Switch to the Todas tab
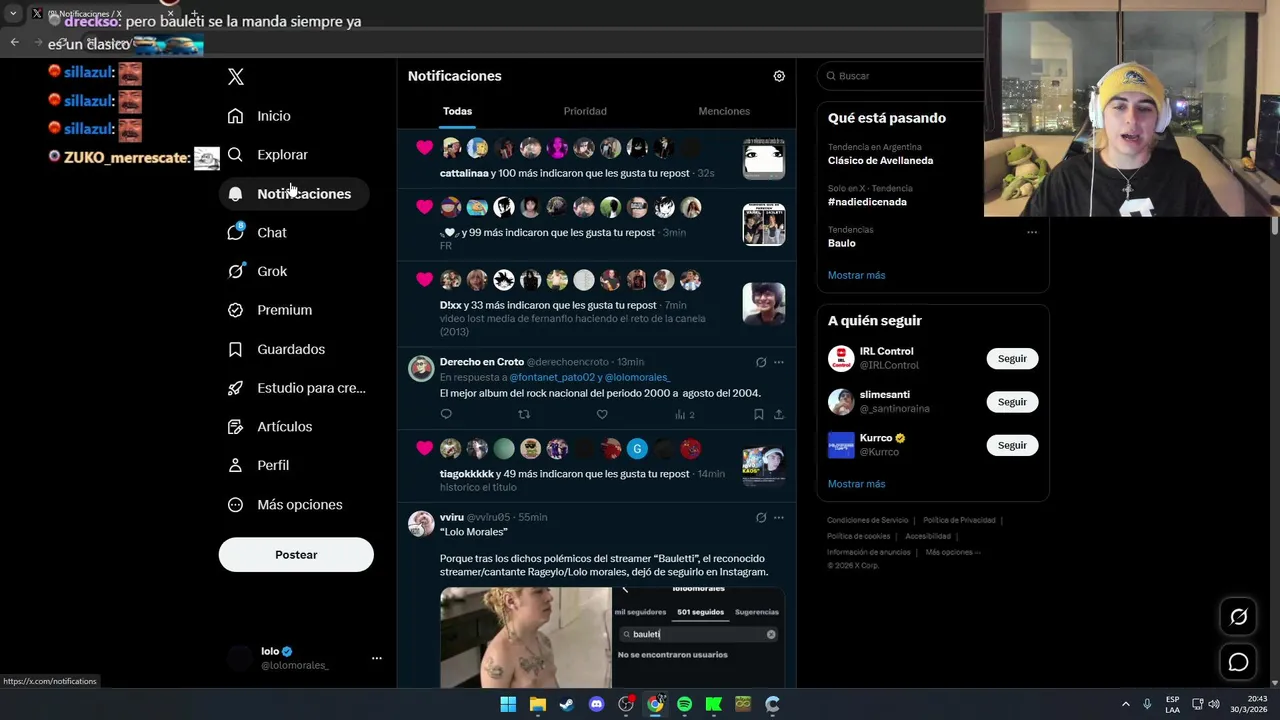1280x720 pixels. (457, 111)
